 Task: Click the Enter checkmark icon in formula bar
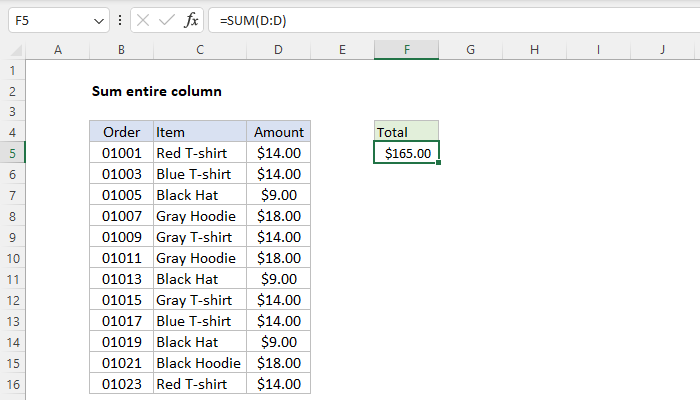[x=165, y=21]
